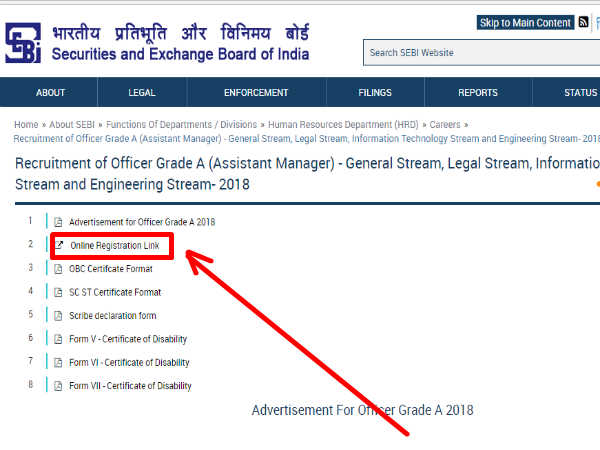The height and width of the screenshot is (450, 600).
Task: Open Human Resources Department (HRD) breadcrumb
Action: (343, 125)
